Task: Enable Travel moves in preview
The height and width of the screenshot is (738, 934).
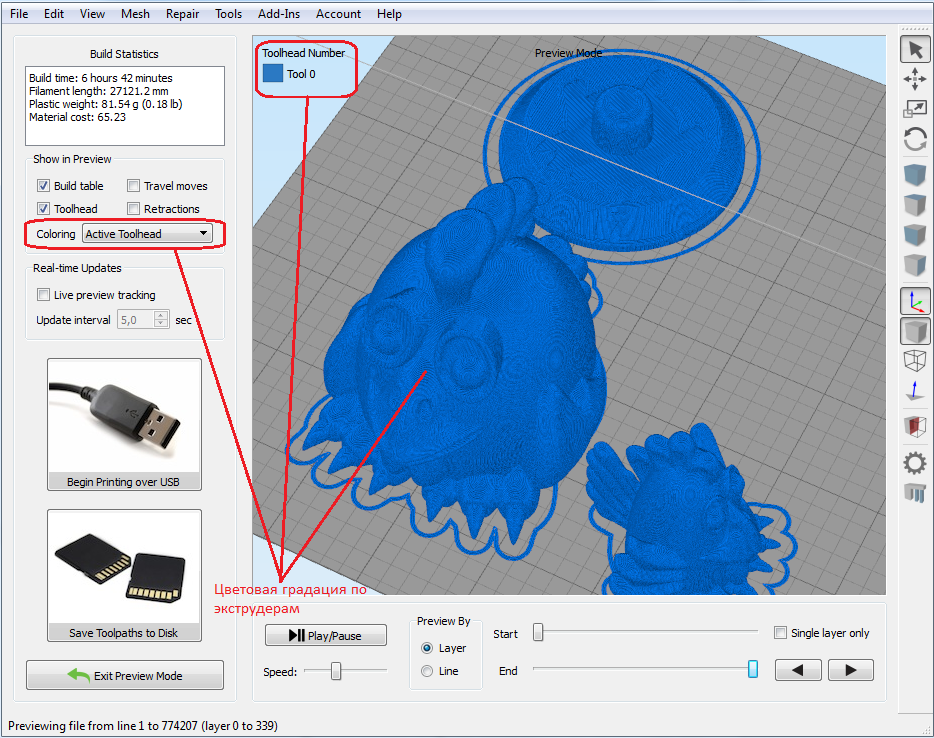Action: click(x=133, y=185)
